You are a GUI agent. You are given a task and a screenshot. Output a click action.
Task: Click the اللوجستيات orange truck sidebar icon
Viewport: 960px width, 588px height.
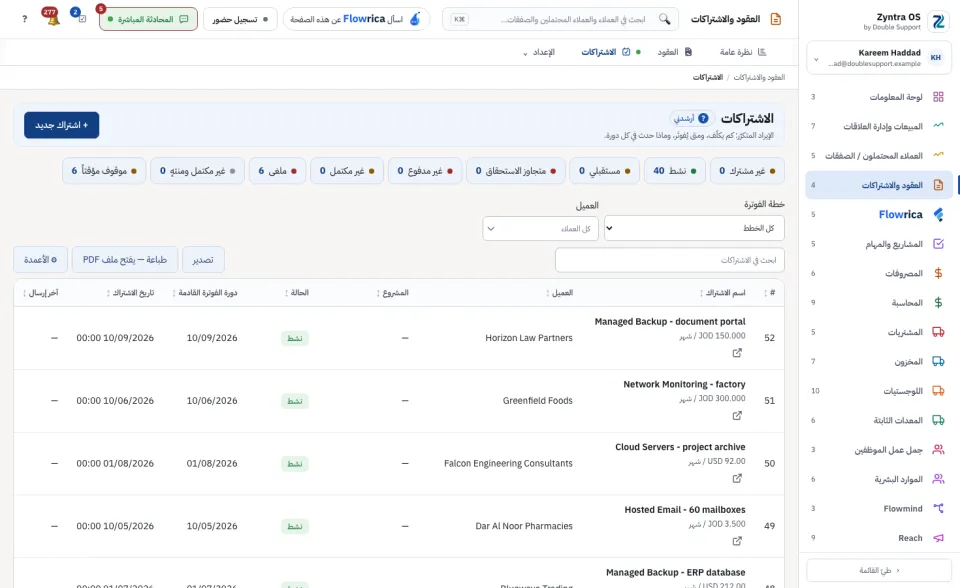(x=938, y=391)
